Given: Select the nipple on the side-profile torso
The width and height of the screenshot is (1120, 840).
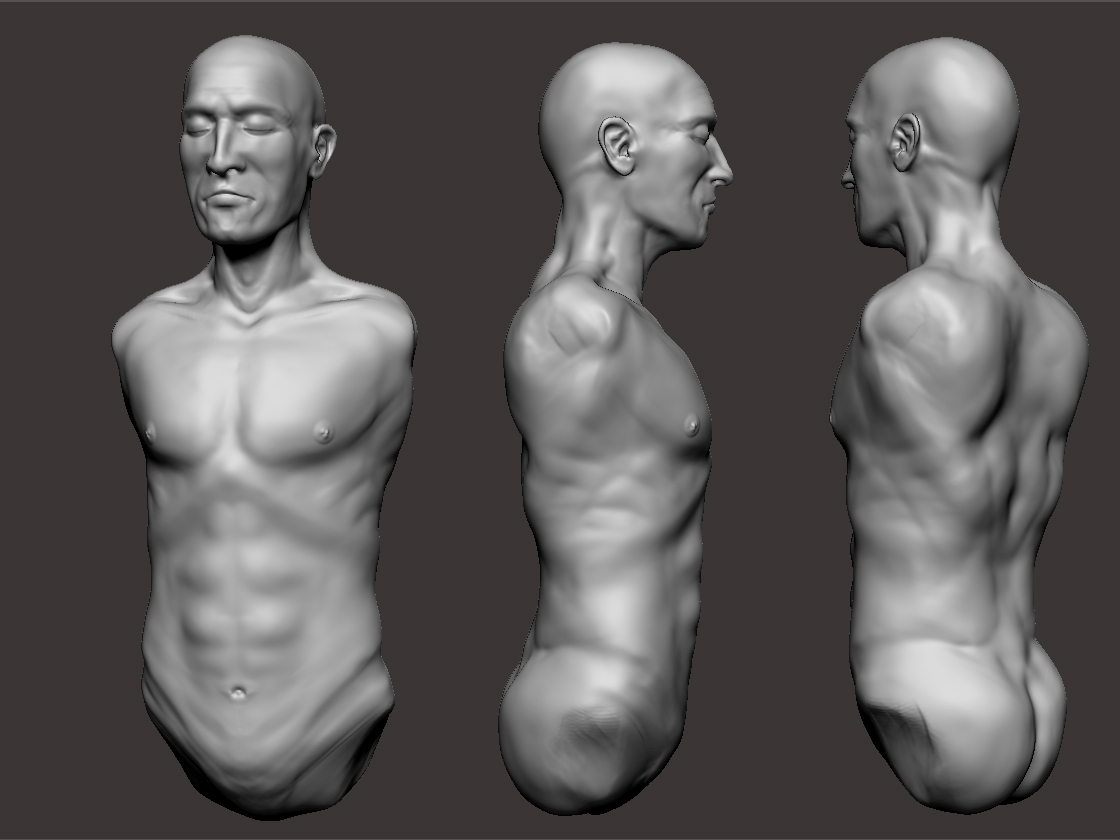Looking at the screenshot, I should coord(691,426).
